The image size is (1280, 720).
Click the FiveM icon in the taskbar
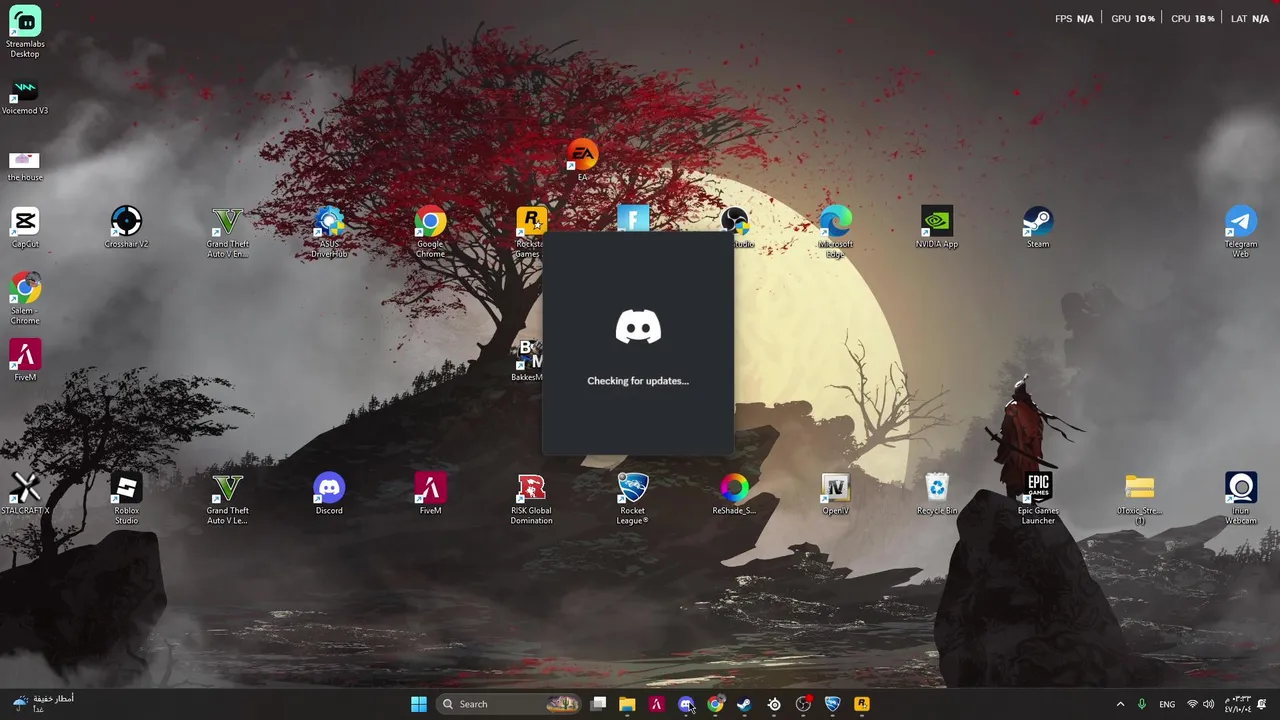pyautogui.click(x=656, y=704)
